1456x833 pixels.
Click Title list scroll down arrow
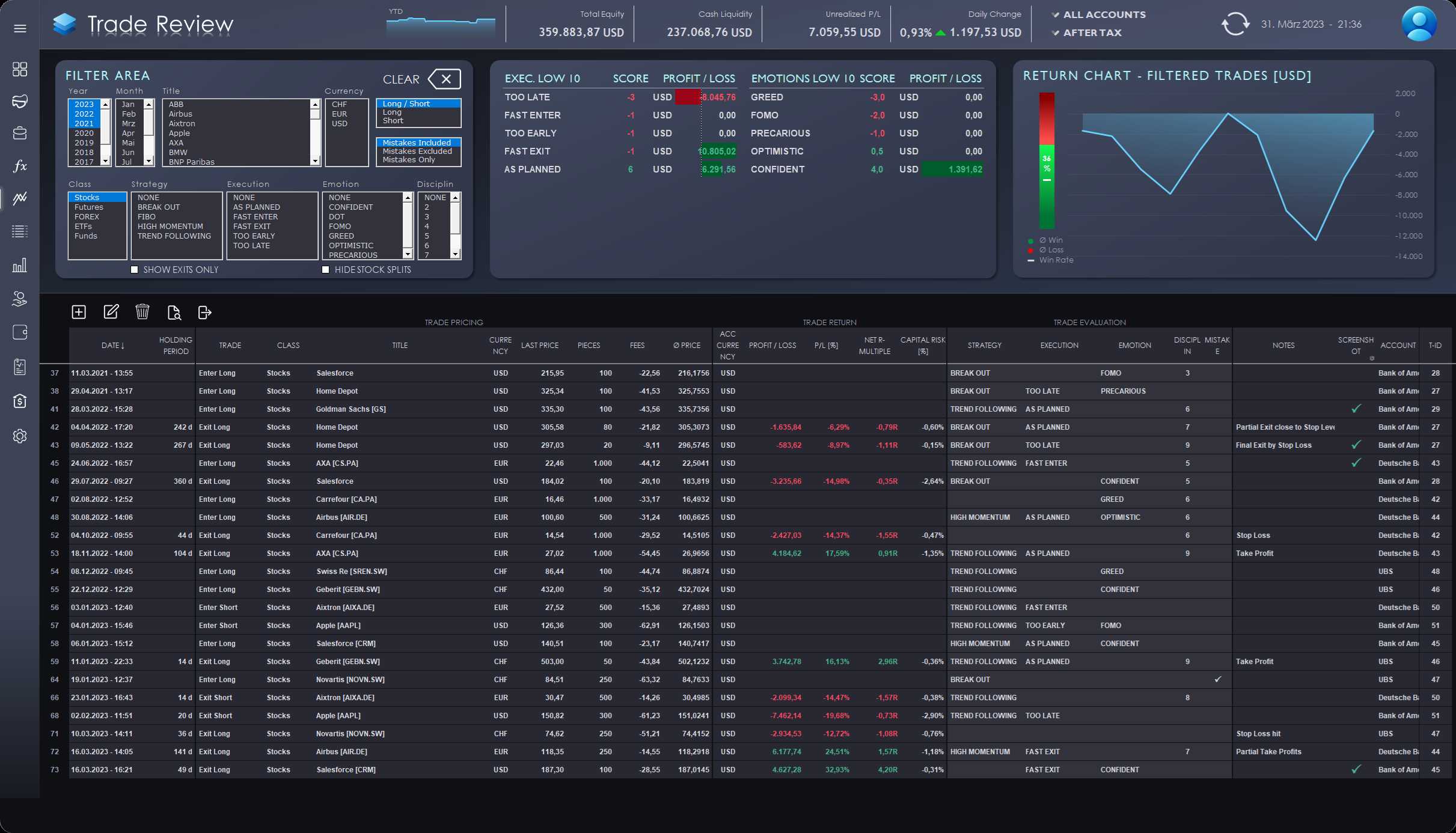[315, 161]
